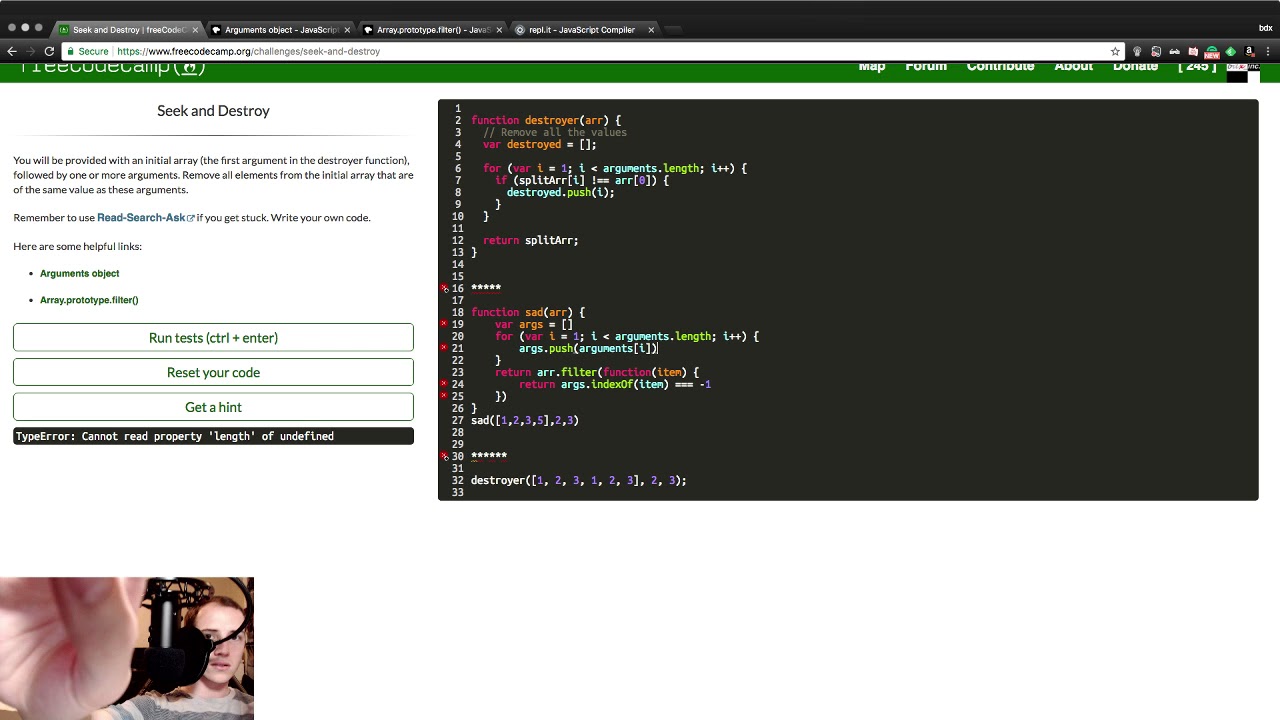Open the Donate nav item
This screenshot has height=720, width=1280.
1136,66
